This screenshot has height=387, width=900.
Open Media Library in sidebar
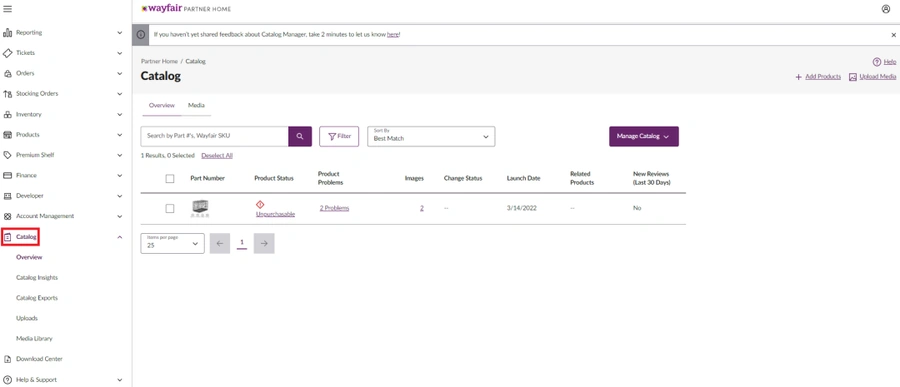coord(34,339)
